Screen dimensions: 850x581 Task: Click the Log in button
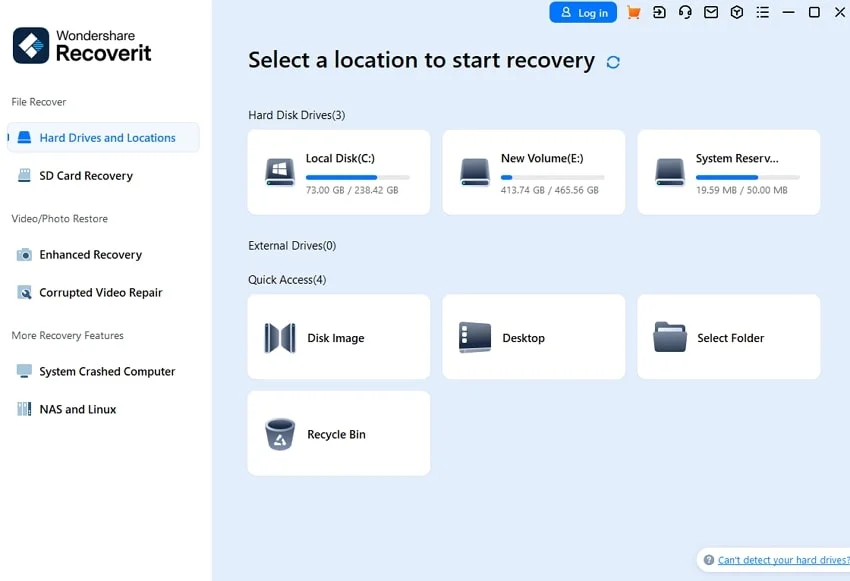point(583,12)
